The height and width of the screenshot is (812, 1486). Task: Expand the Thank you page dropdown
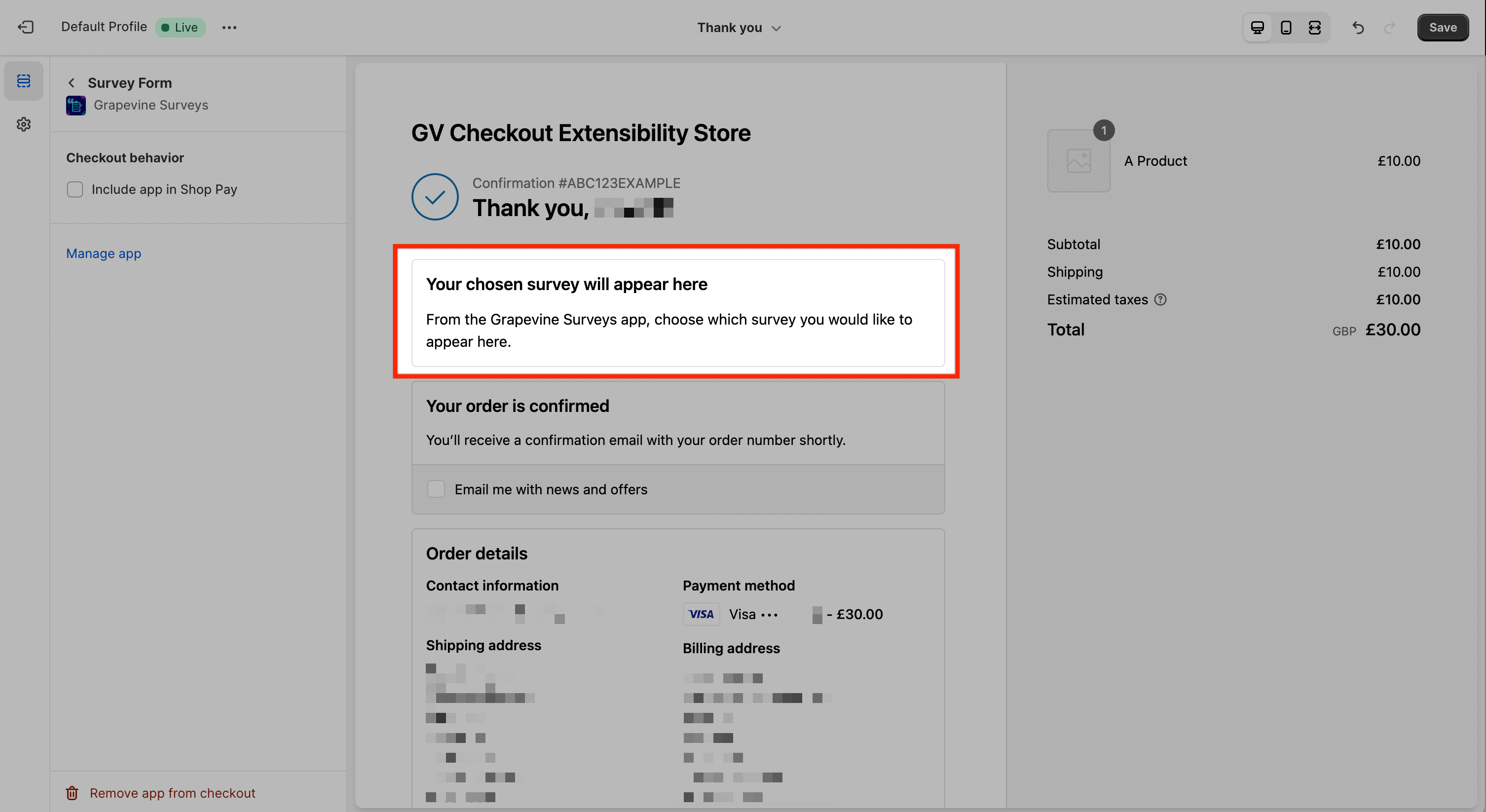click(739, 28)
